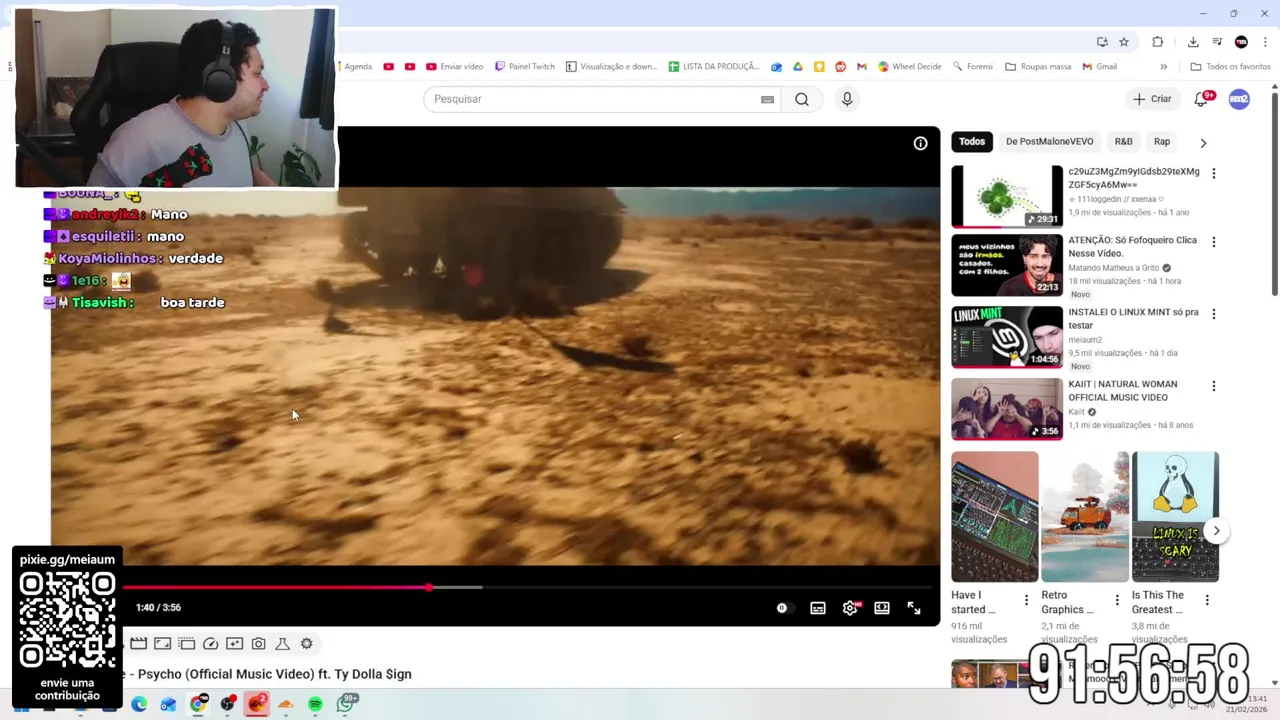Viewport: 1280px width, 720px height.
Task: Open options menu for the c29uZ3Mg video
Action: point(1214,174)
